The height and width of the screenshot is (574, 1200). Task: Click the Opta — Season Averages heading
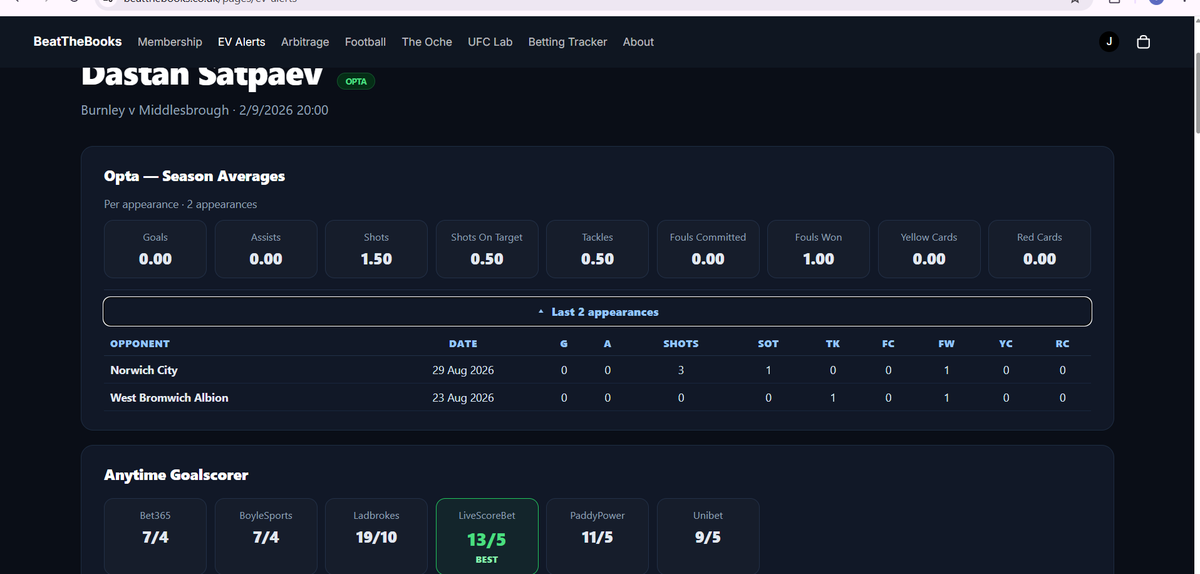pyautogui.click(x=194, y=176)
